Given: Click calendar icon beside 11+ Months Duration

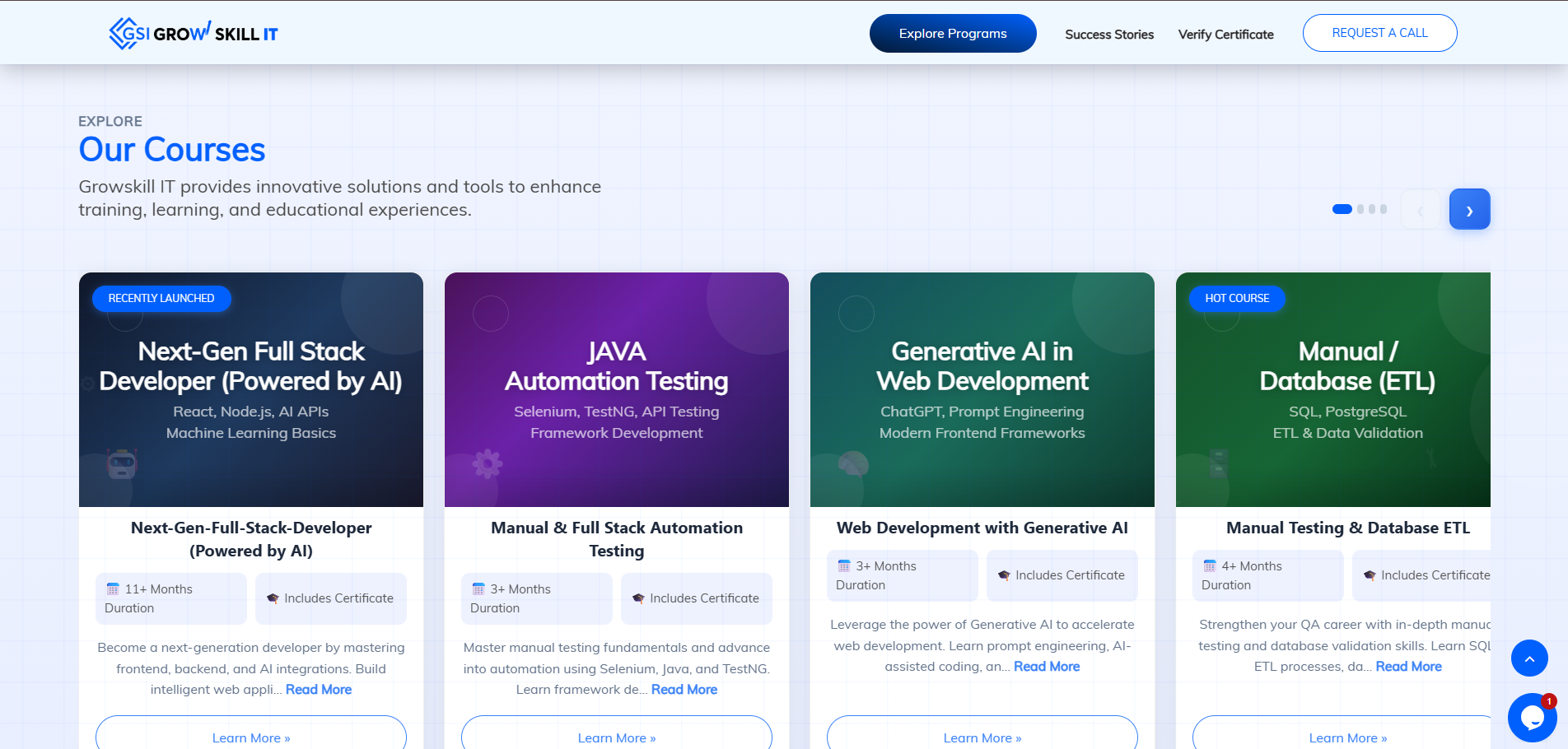Looking at the screenshot, I should pyautogui.click(x=113, y=589).
